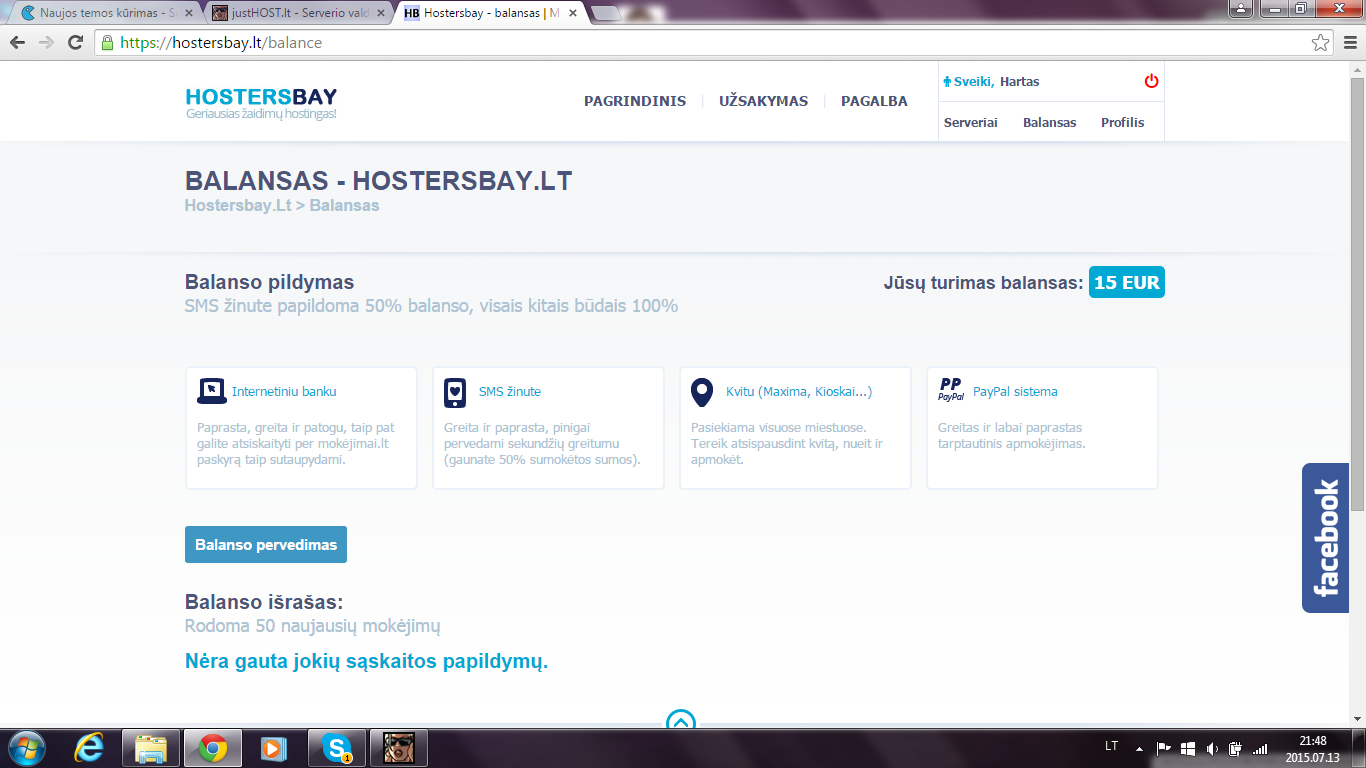Click the PayPal sistema link

coord(1015,391)
